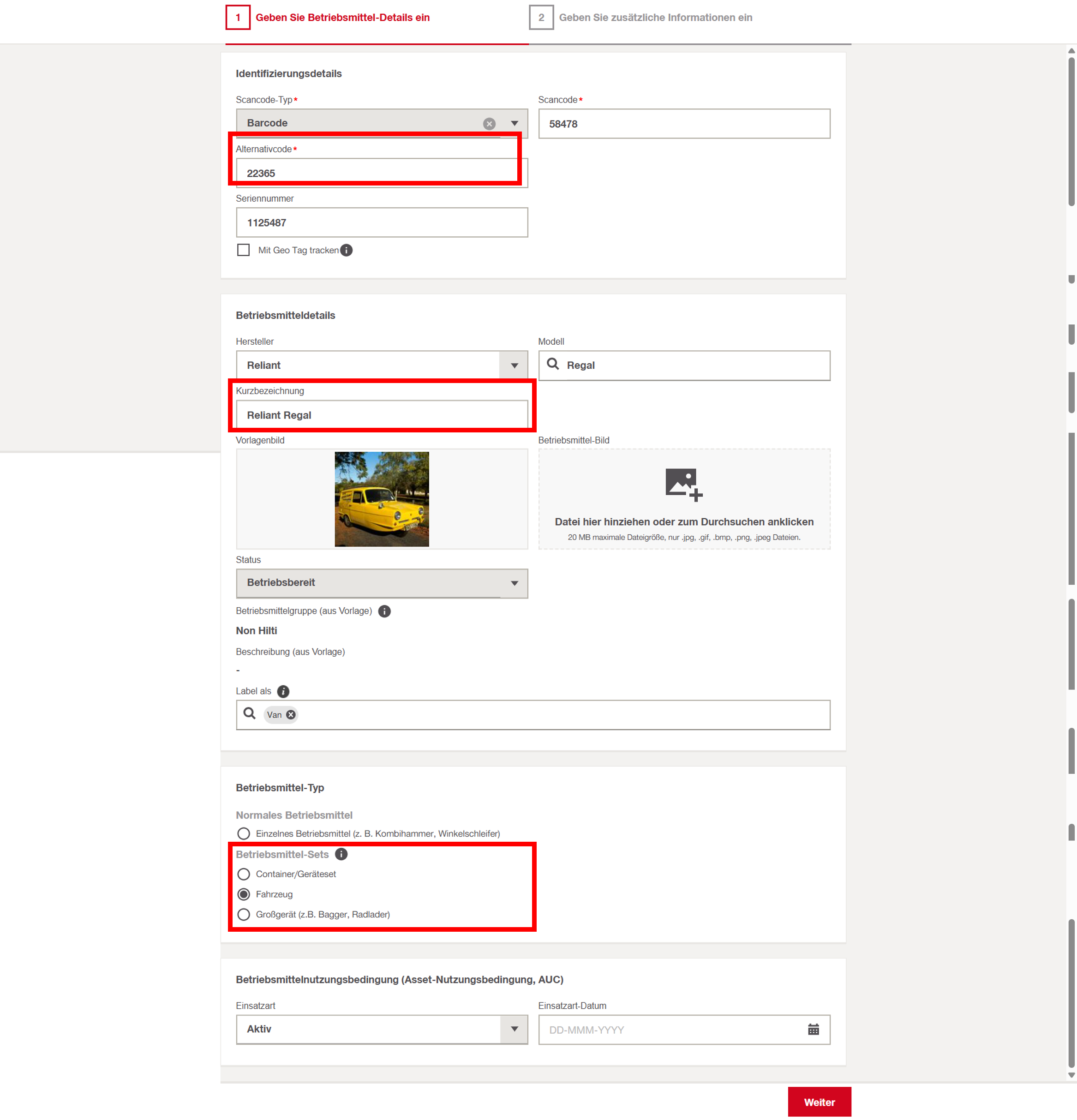
Task: Open the Einsatzart-Datum calendar picker
Action: [x=814, y=1030]
